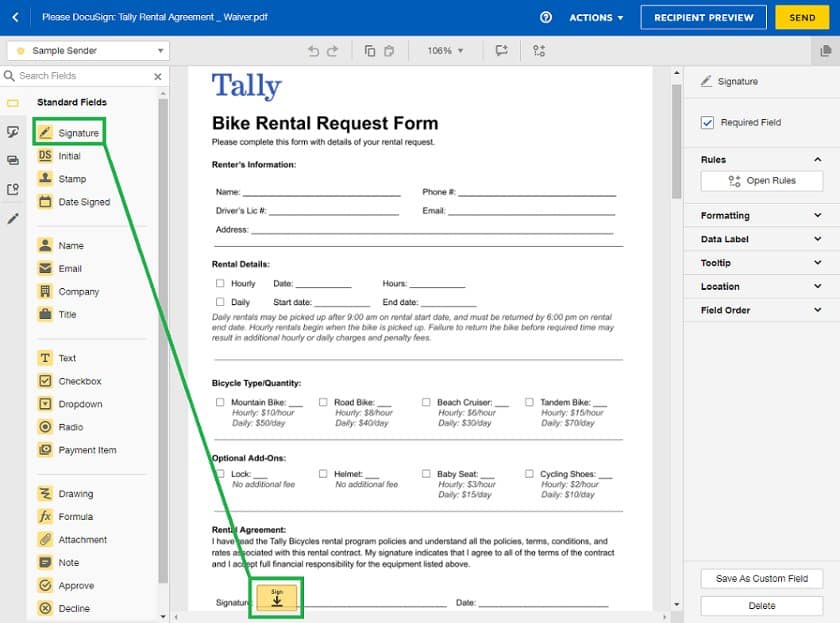Click Save As Custom Field

point(761,579)
